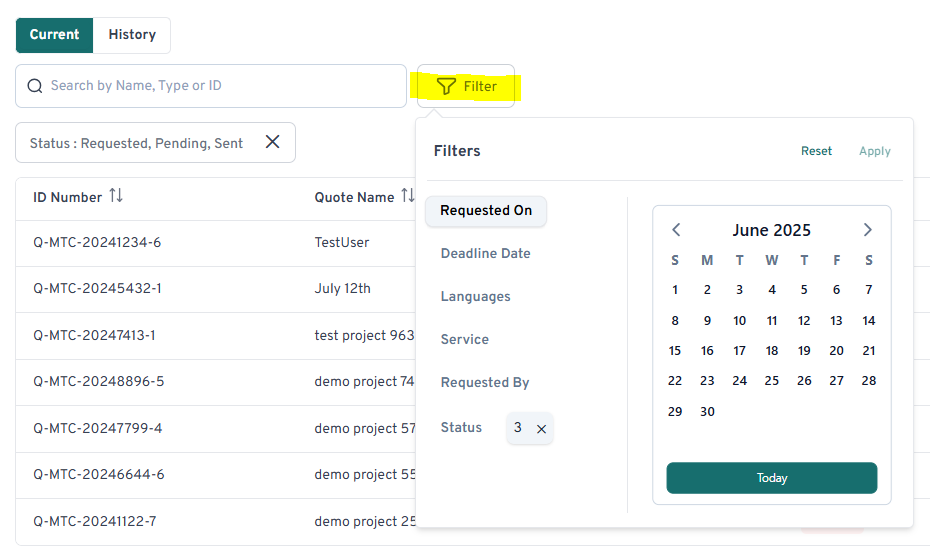Sort by ID Number column arrows

coord(116,196)
